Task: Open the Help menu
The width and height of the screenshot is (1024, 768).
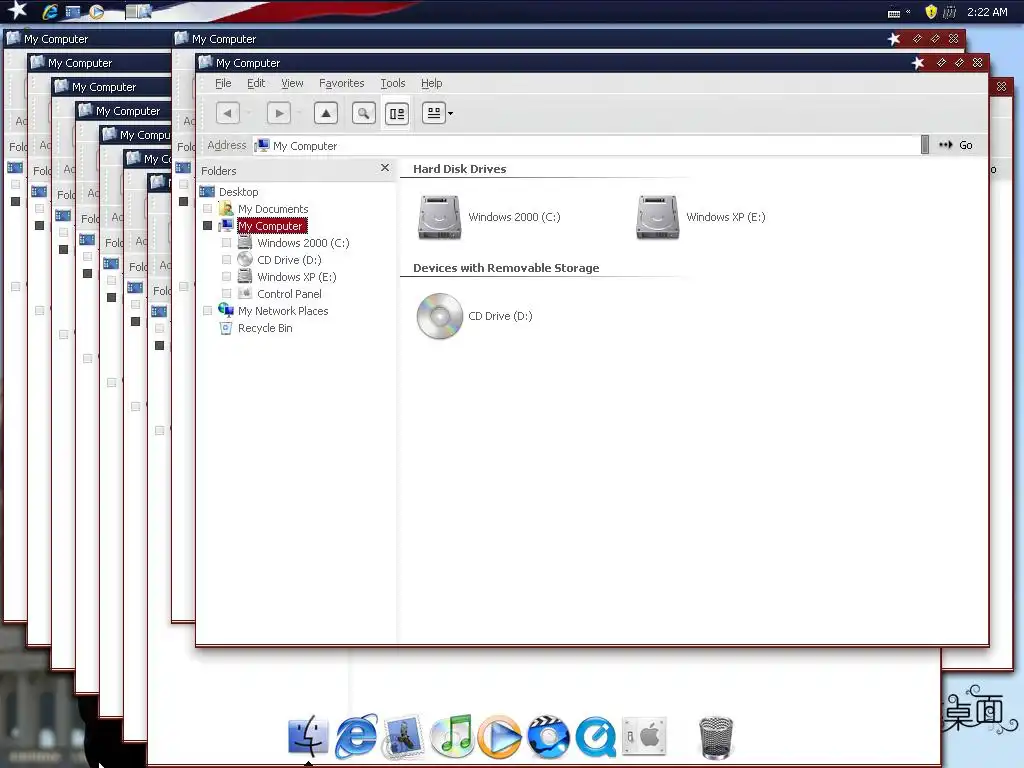Action: (x=431, y=83)
